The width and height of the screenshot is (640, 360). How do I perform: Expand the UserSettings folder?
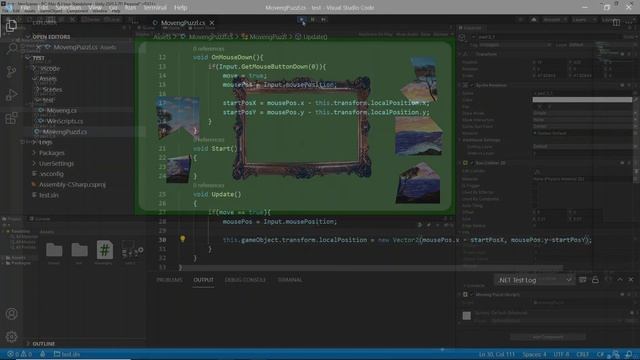point(56,164)
